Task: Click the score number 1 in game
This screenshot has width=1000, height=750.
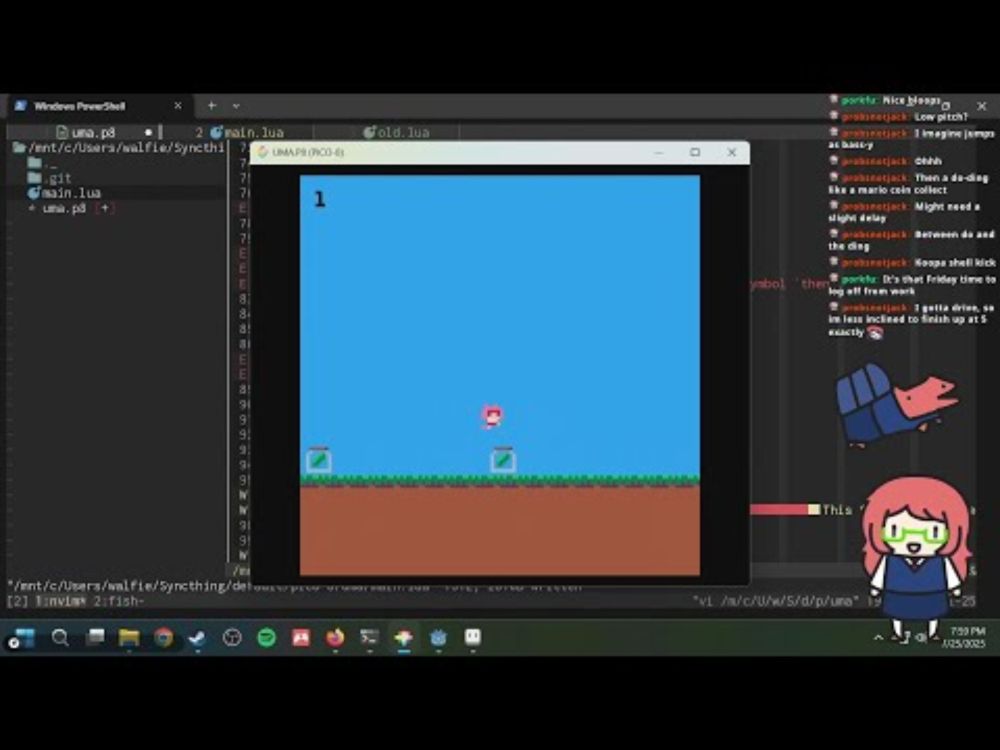Action: pyautogui.click(x=320, y=200)
